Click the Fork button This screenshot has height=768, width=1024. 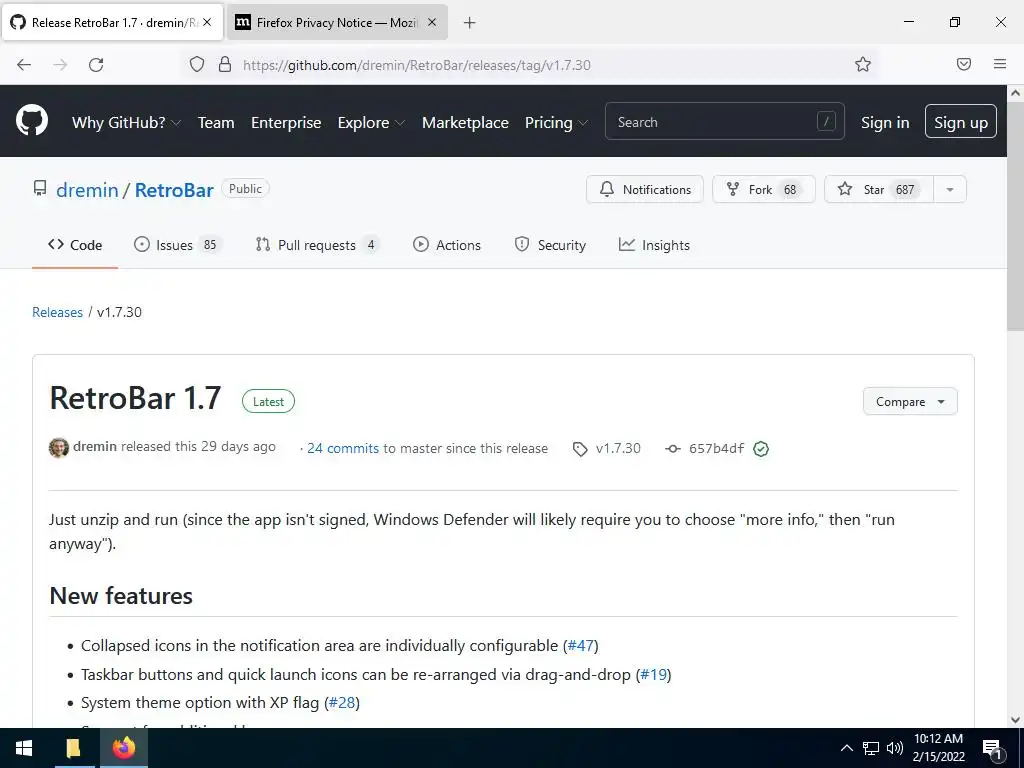point(763,189)
